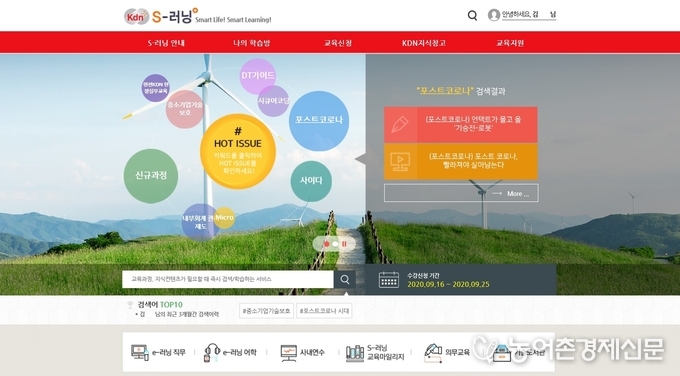
Task: Open the 의무교육 icon
Action: click(433, 353)
